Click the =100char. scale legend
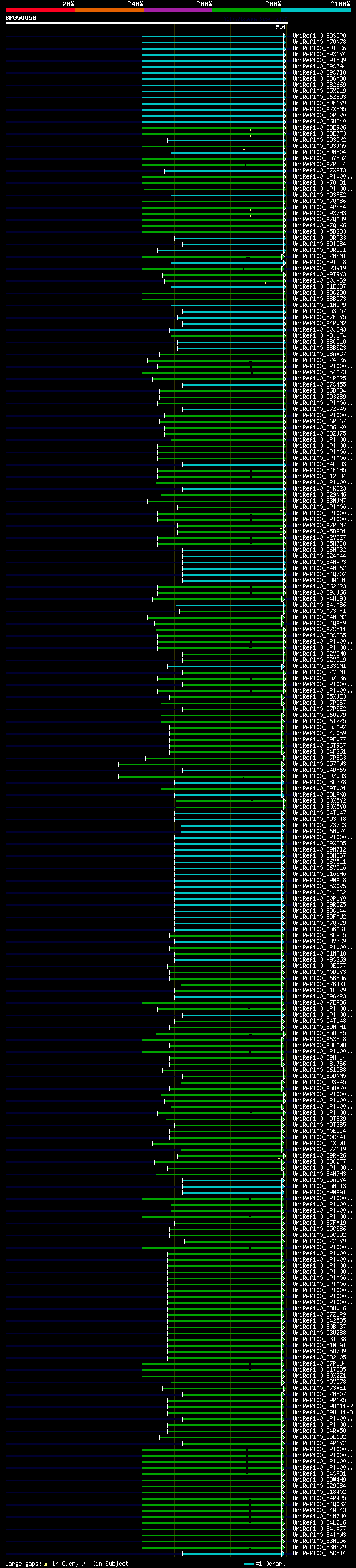Screen dimensions: 356x1568 tap(264, 1564)
